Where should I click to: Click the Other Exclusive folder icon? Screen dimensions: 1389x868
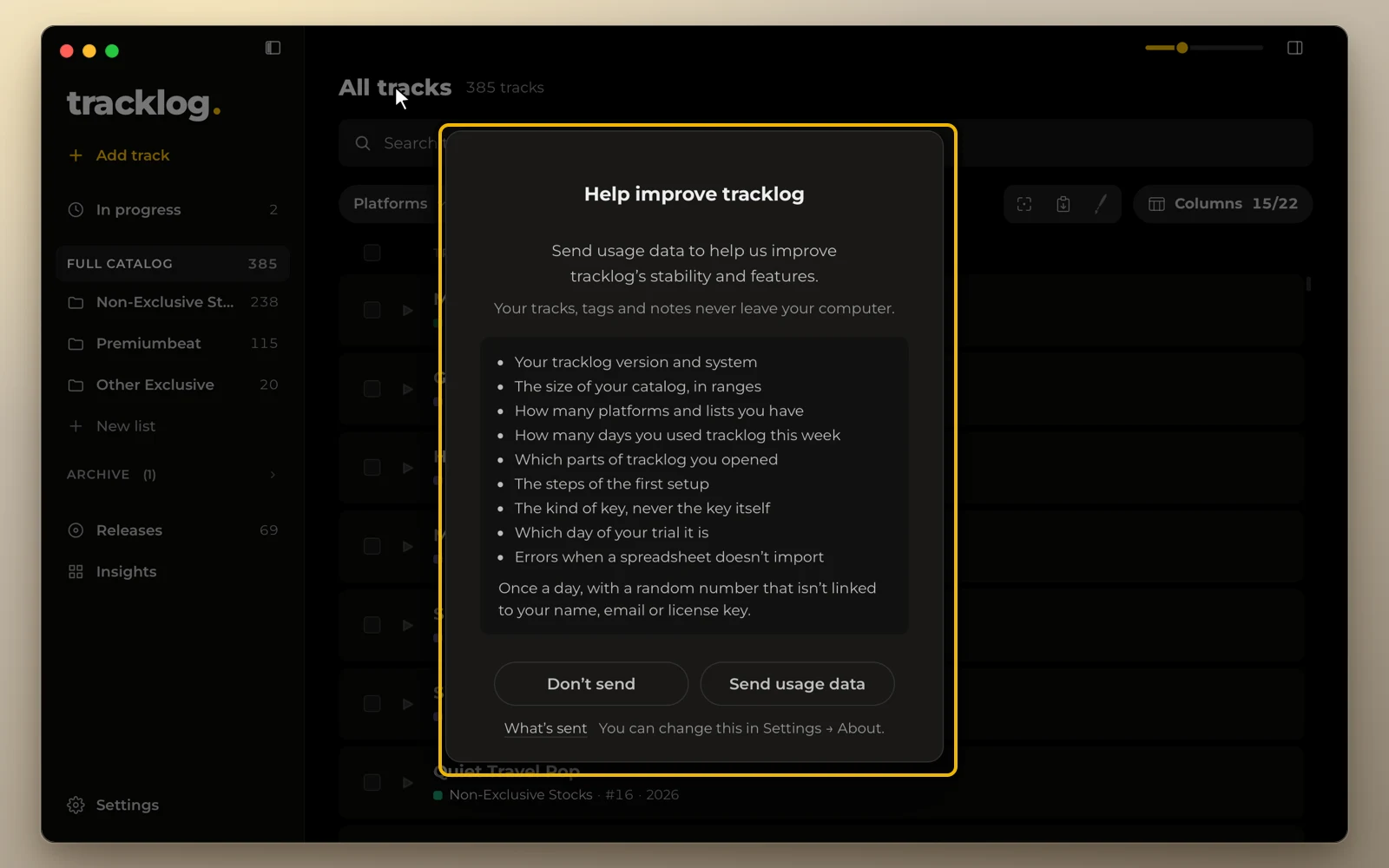(x=76, y=385)
